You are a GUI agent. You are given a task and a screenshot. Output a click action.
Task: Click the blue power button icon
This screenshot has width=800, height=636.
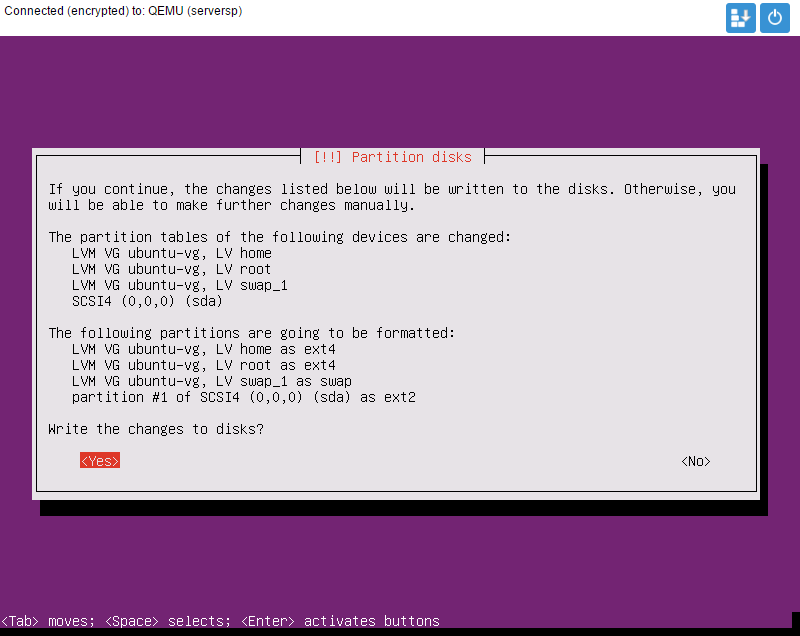(x=775, y=18)
